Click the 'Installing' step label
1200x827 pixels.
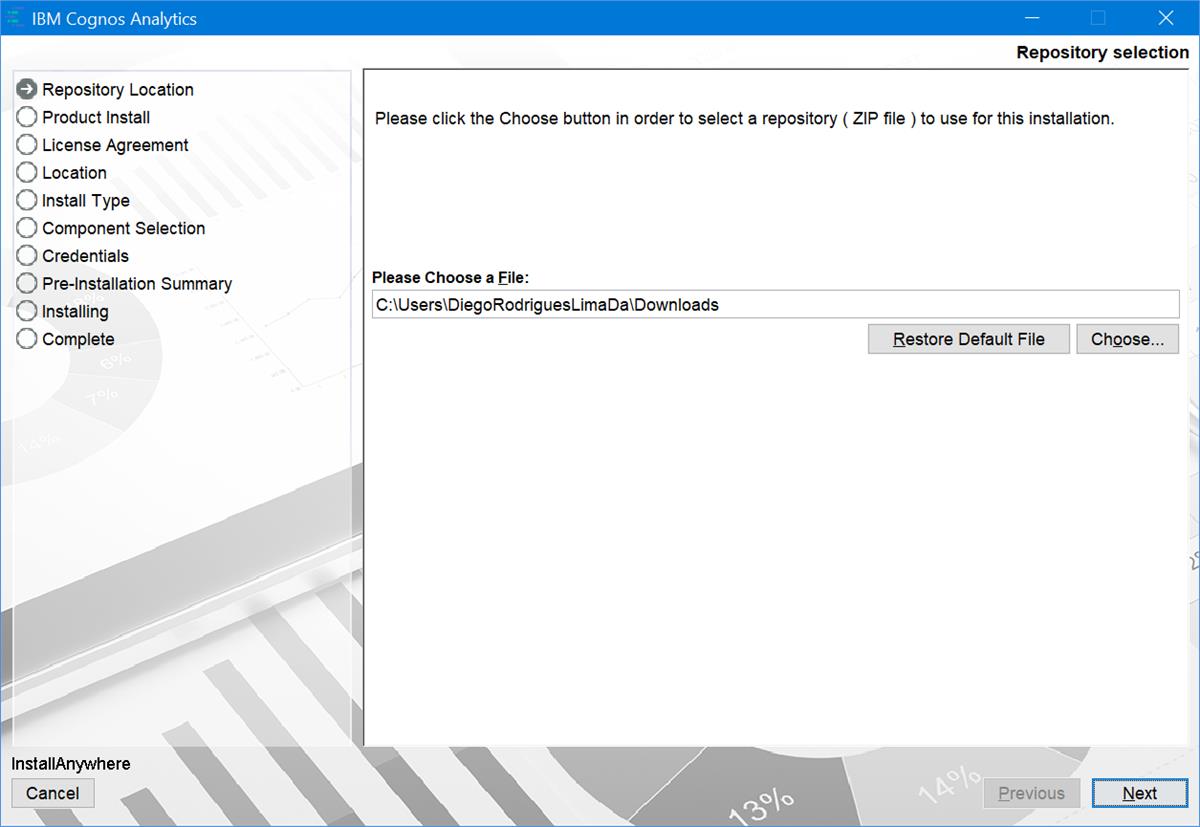(x=75, y=312)
